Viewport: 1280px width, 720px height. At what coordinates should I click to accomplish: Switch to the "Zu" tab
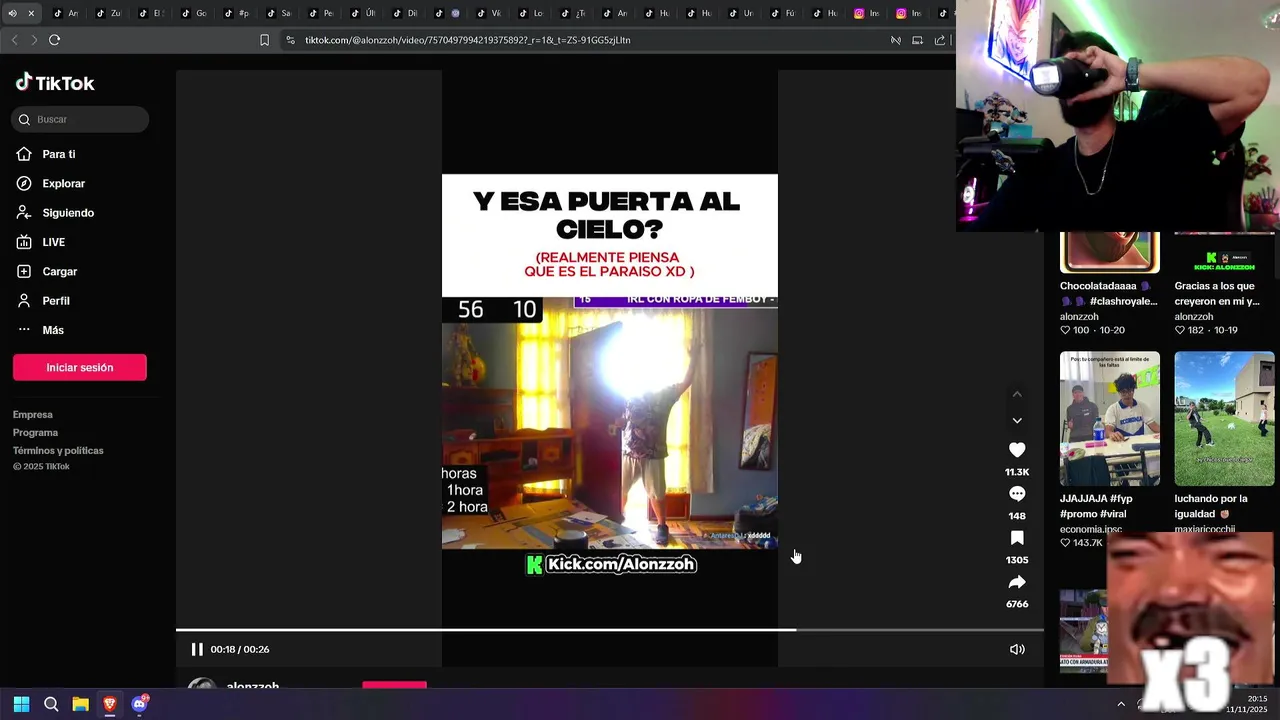(x=110, y=13)
